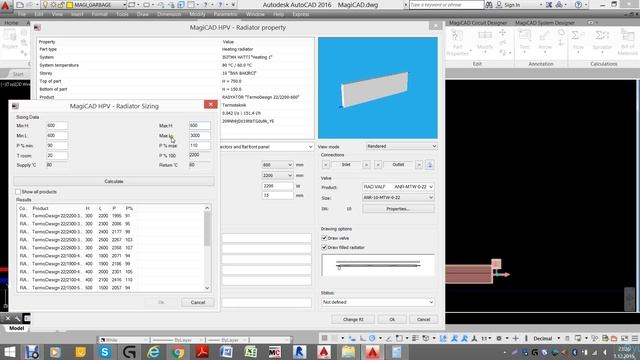Switch to MagiCAD Circuit Designer tab
The image size is (640, 360).
coord(478,23)
